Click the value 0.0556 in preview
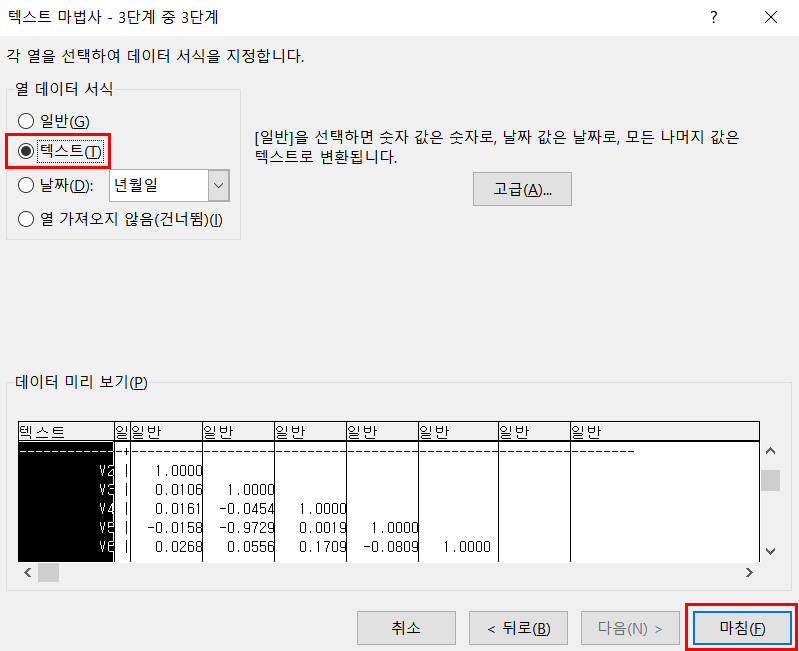The image size is (799, 651). point(251,547)
